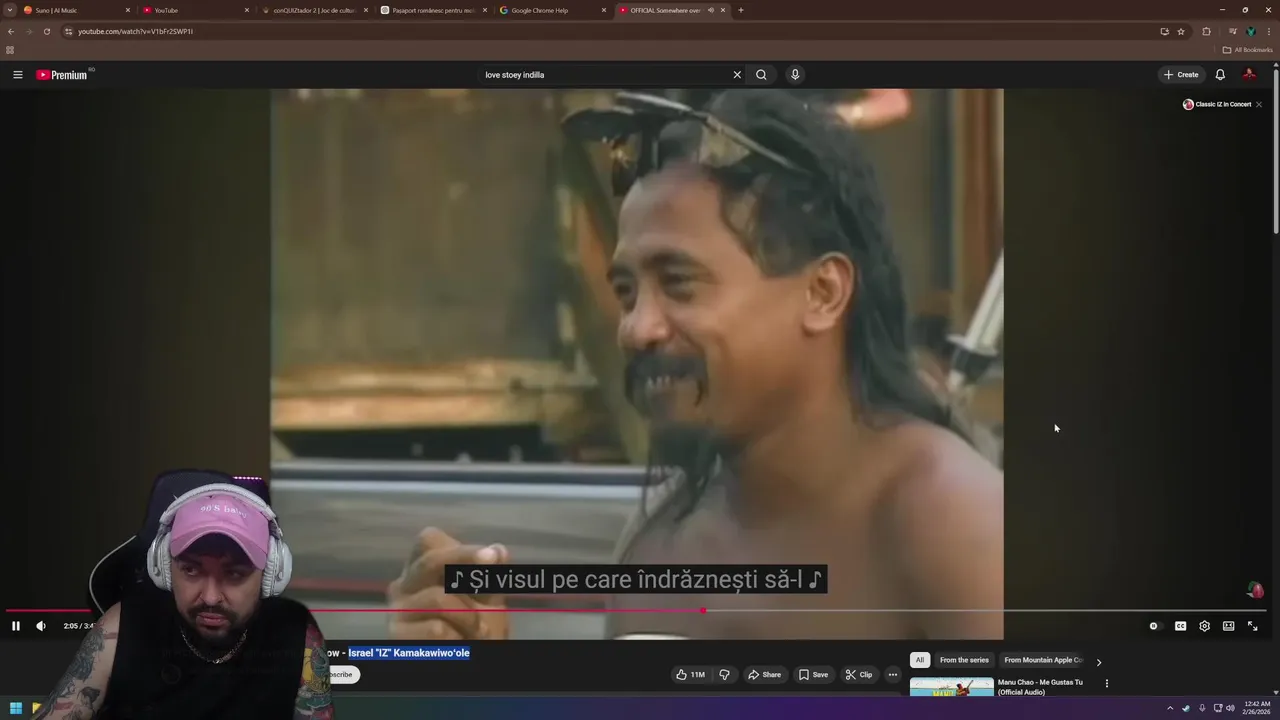
Task: Open the microphone icon in the system tray
Action: tap(1202, 708)
